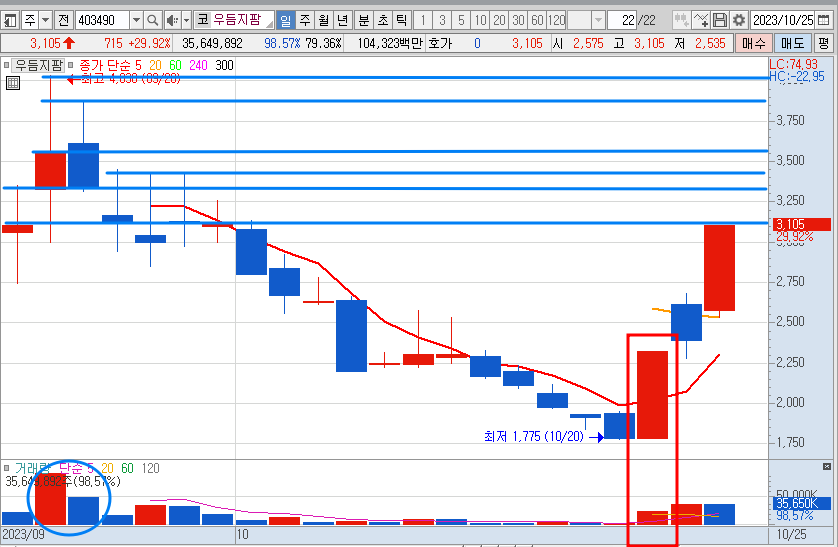
Task: Click the 403490 stock code field
Action: coord(103,20)
